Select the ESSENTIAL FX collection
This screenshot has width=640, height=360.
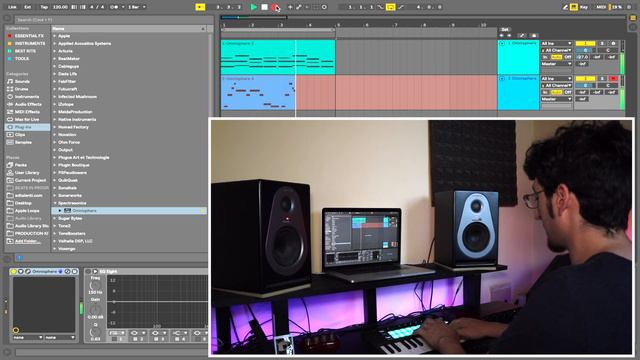pyautogui.click(x=29, y=36)
